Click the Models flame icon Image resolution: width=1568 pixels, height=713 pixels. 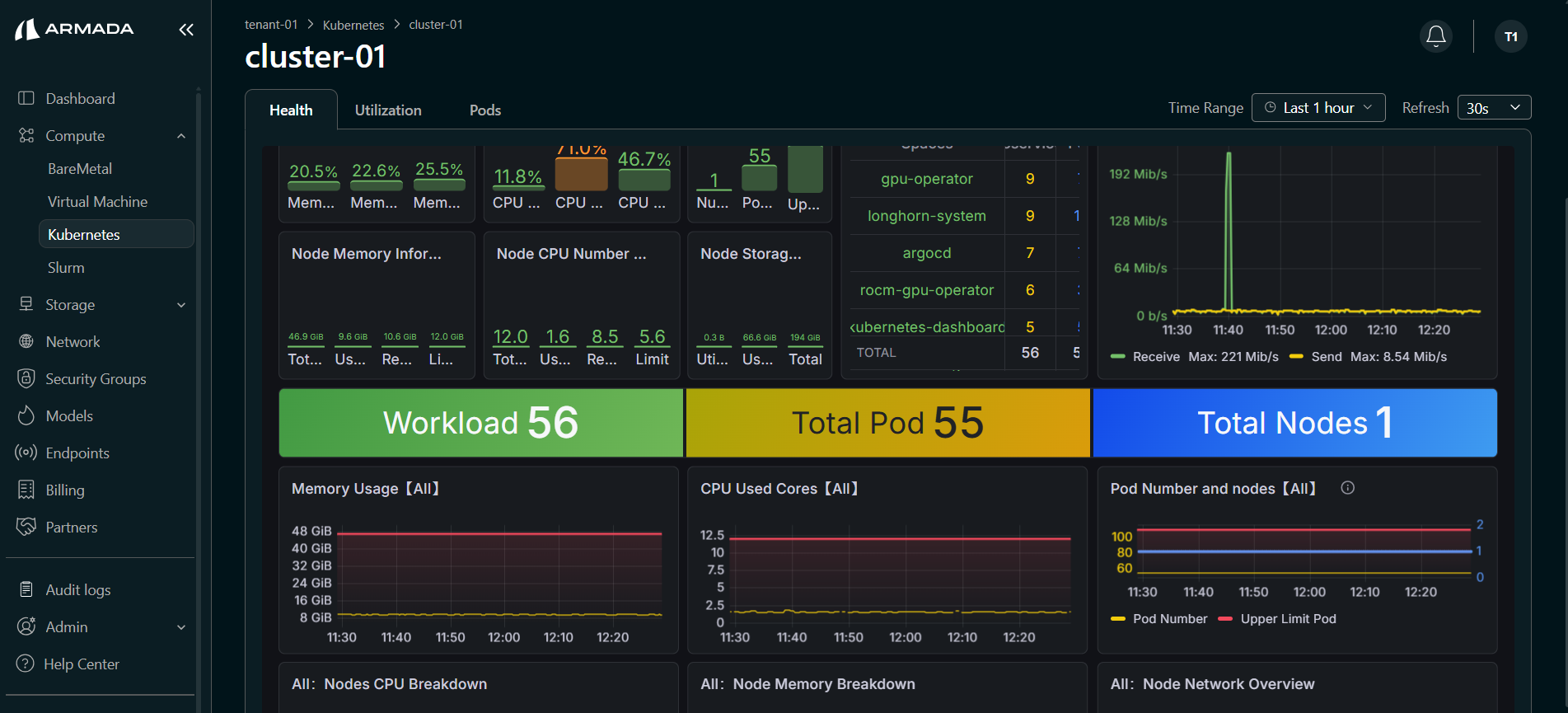tap(26, 415)
